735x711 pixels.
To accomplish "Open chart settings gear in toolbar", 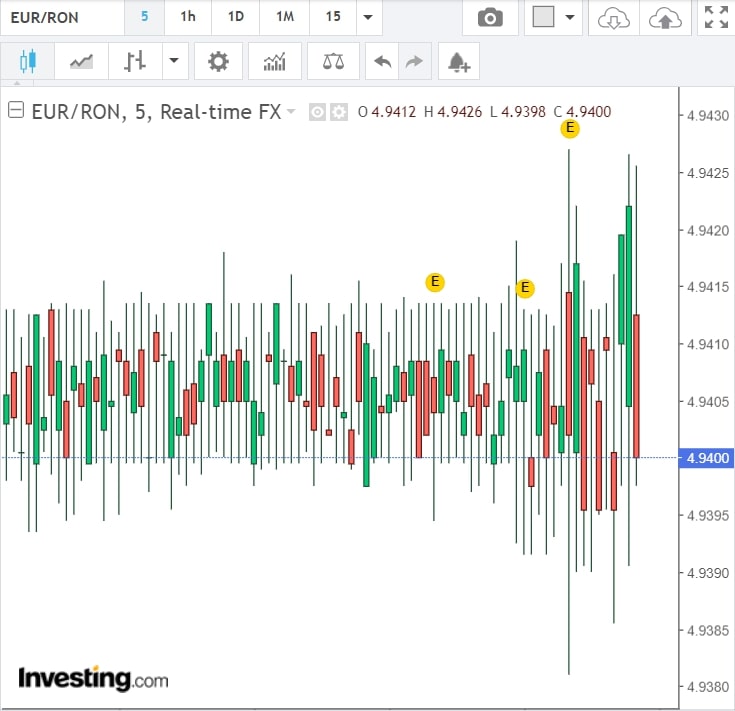I will [x=218, y=62].
